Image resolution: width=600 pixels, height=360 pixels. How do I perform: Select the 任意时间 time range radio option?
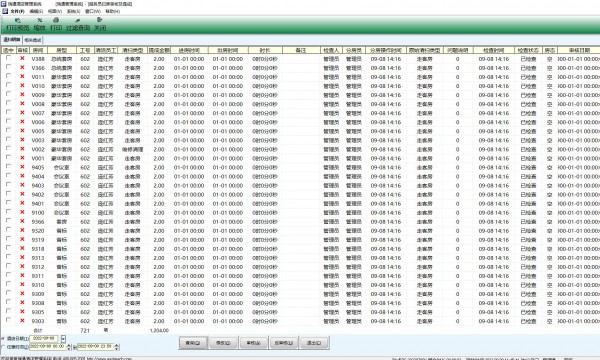click(x=3, y=347)
